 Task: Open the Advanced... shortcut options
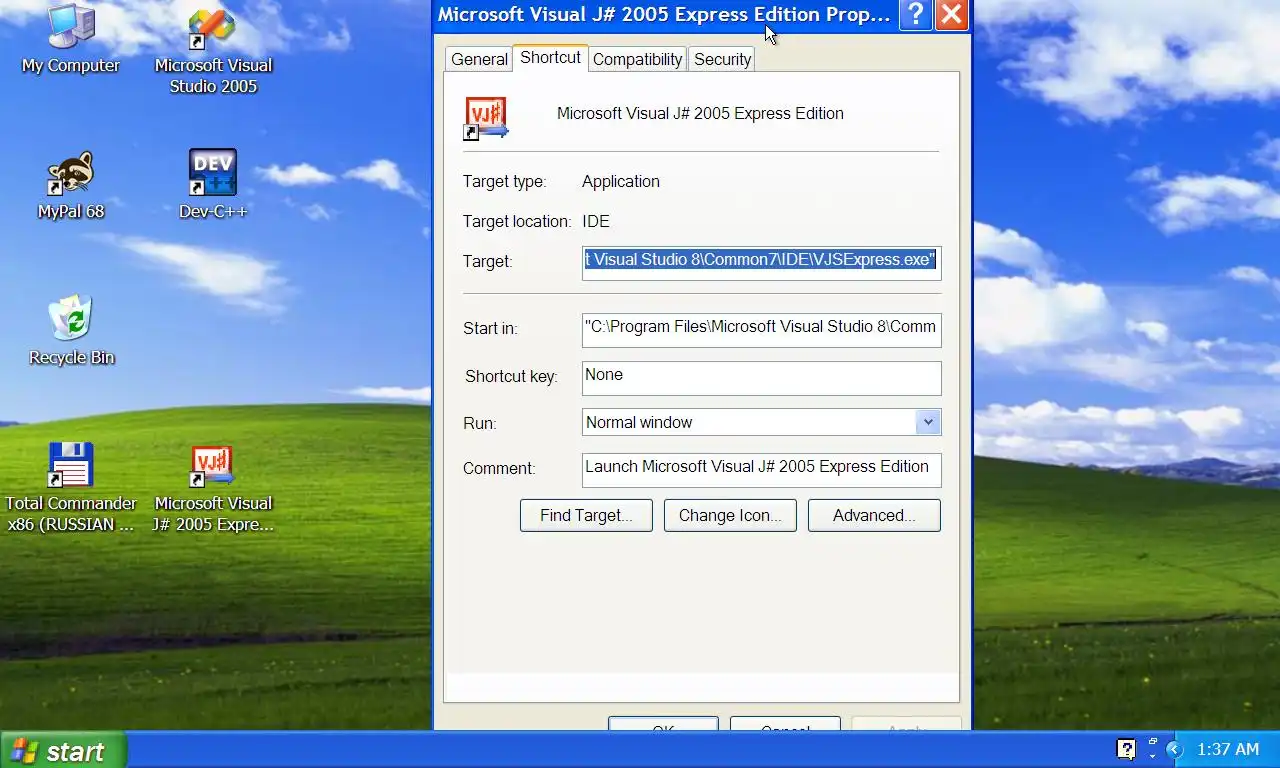[874, 515]
